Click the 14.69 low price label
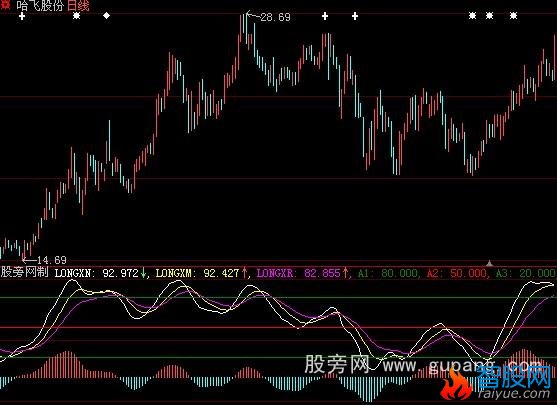 [x=52, y=260]
